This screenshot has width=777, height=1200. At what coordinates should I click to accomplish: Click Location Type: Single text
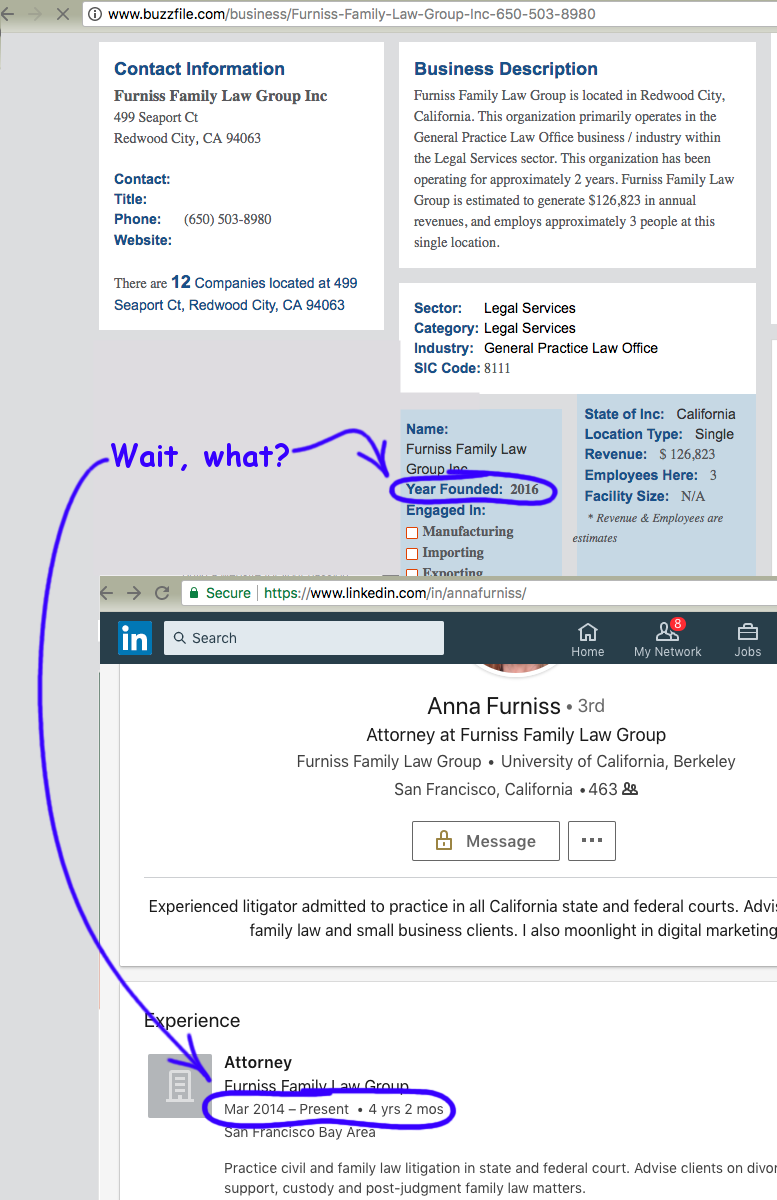point(659,434)
